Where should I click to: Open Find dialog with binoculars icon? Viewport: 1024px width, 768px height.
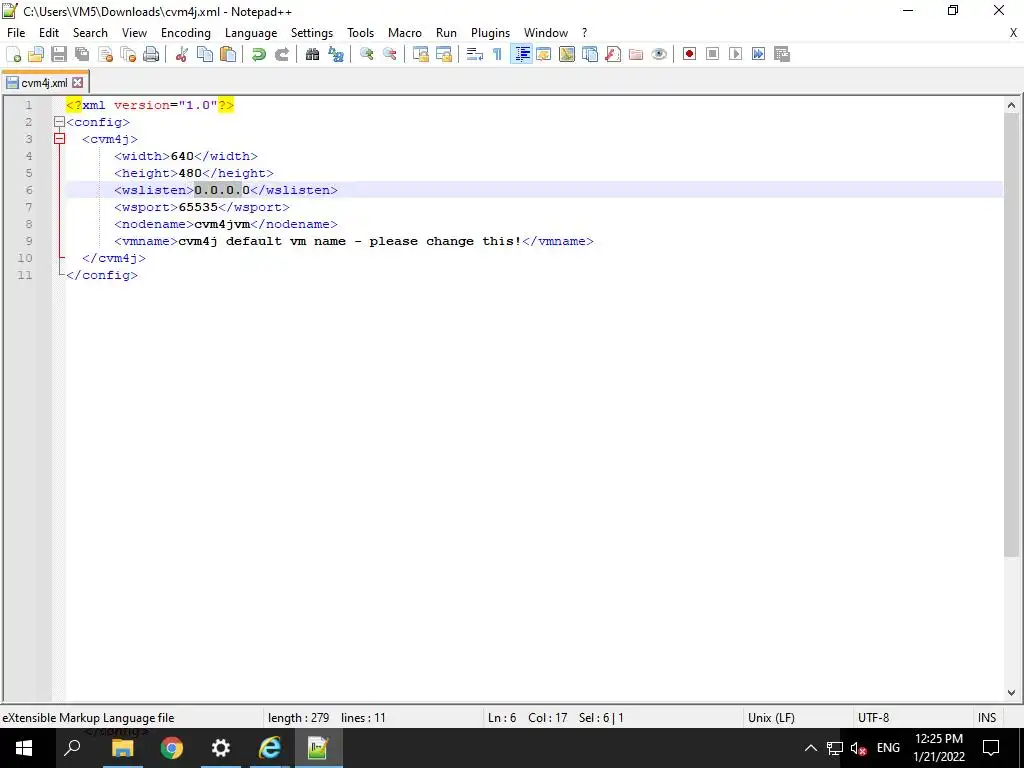point(312,54)
